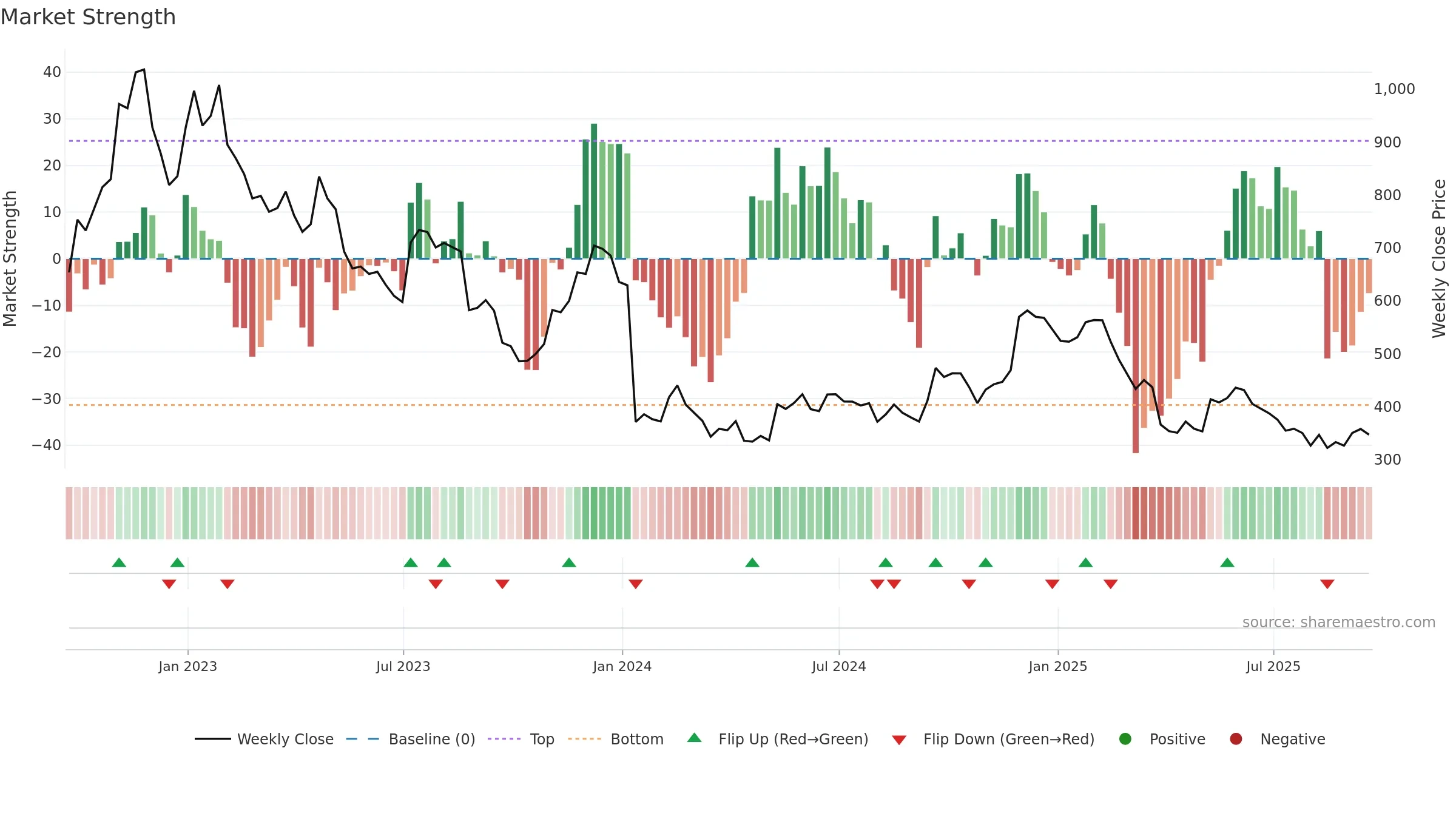Click the −40 tick on the left axis
Image resolution: width=1456 pixels, height=819 pixels.
click(x=47, y=445)
